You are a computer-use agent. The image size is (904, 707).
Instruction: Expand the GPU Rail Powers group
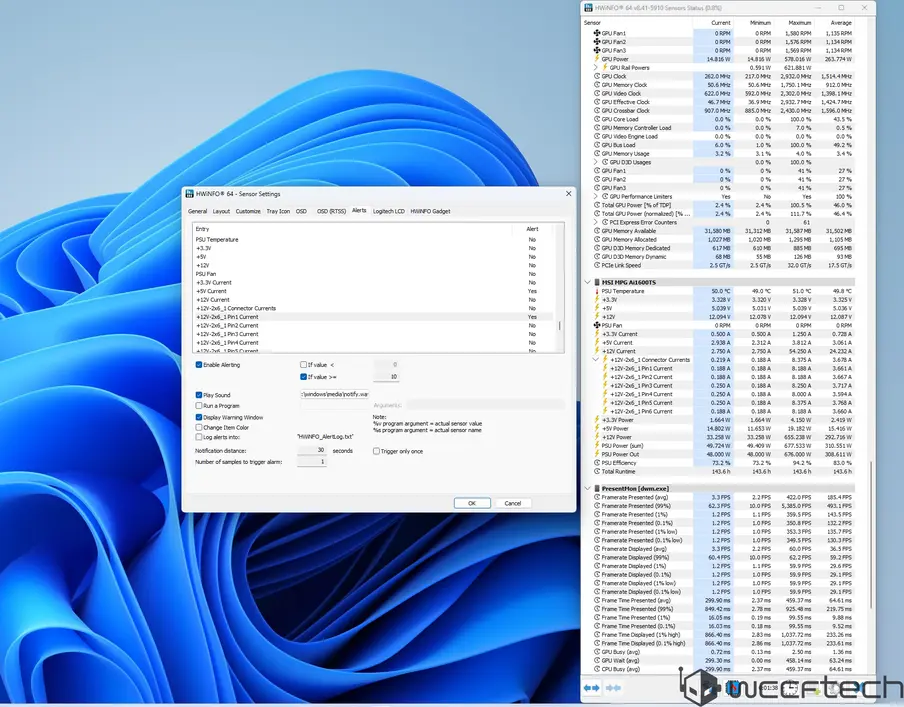[596, 67]
